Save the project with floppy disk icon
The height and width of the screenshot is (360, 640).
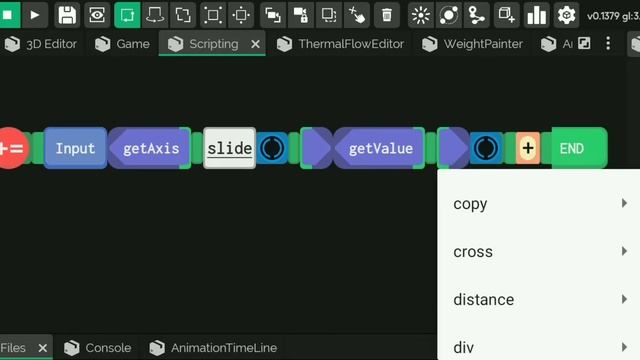[67, 15]
